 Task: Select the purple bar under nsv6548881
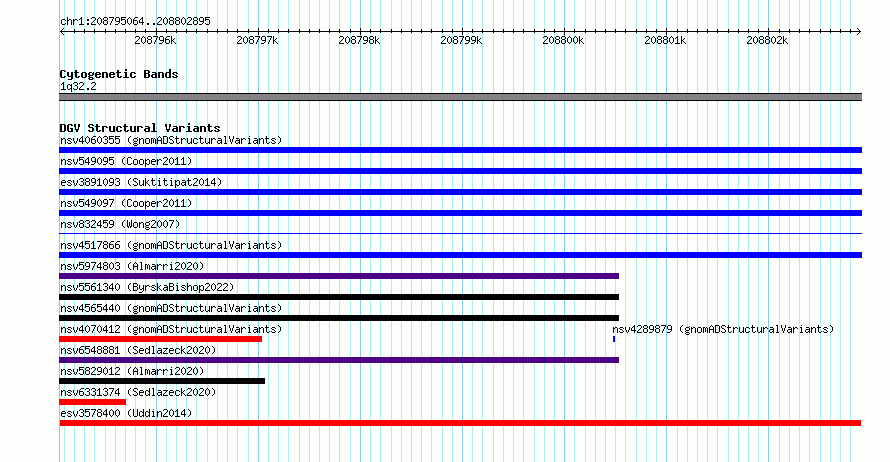[x=339, y=360]
